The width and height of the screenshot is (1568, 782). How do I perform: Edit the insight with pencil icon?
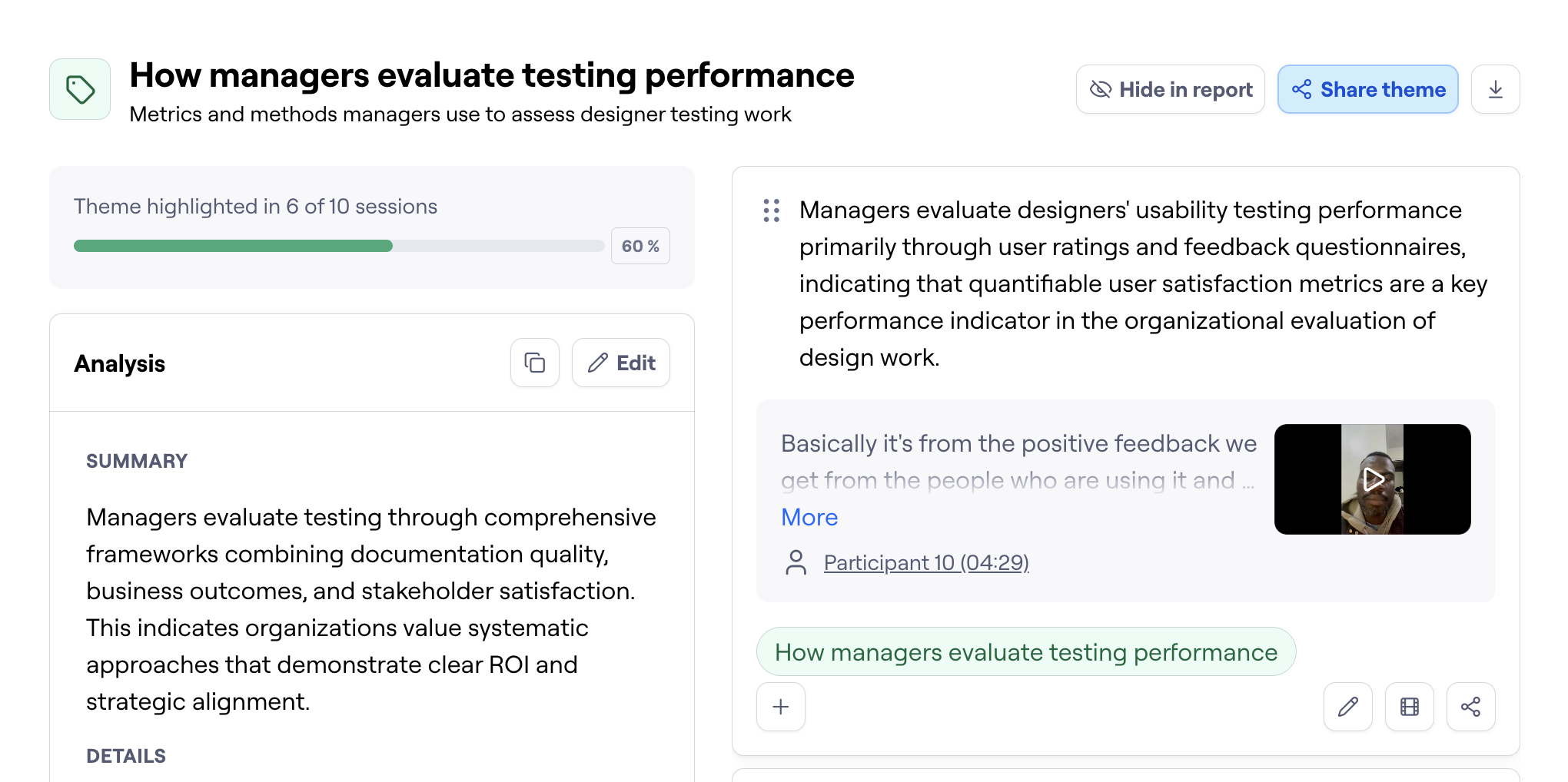pos(1347,707)
